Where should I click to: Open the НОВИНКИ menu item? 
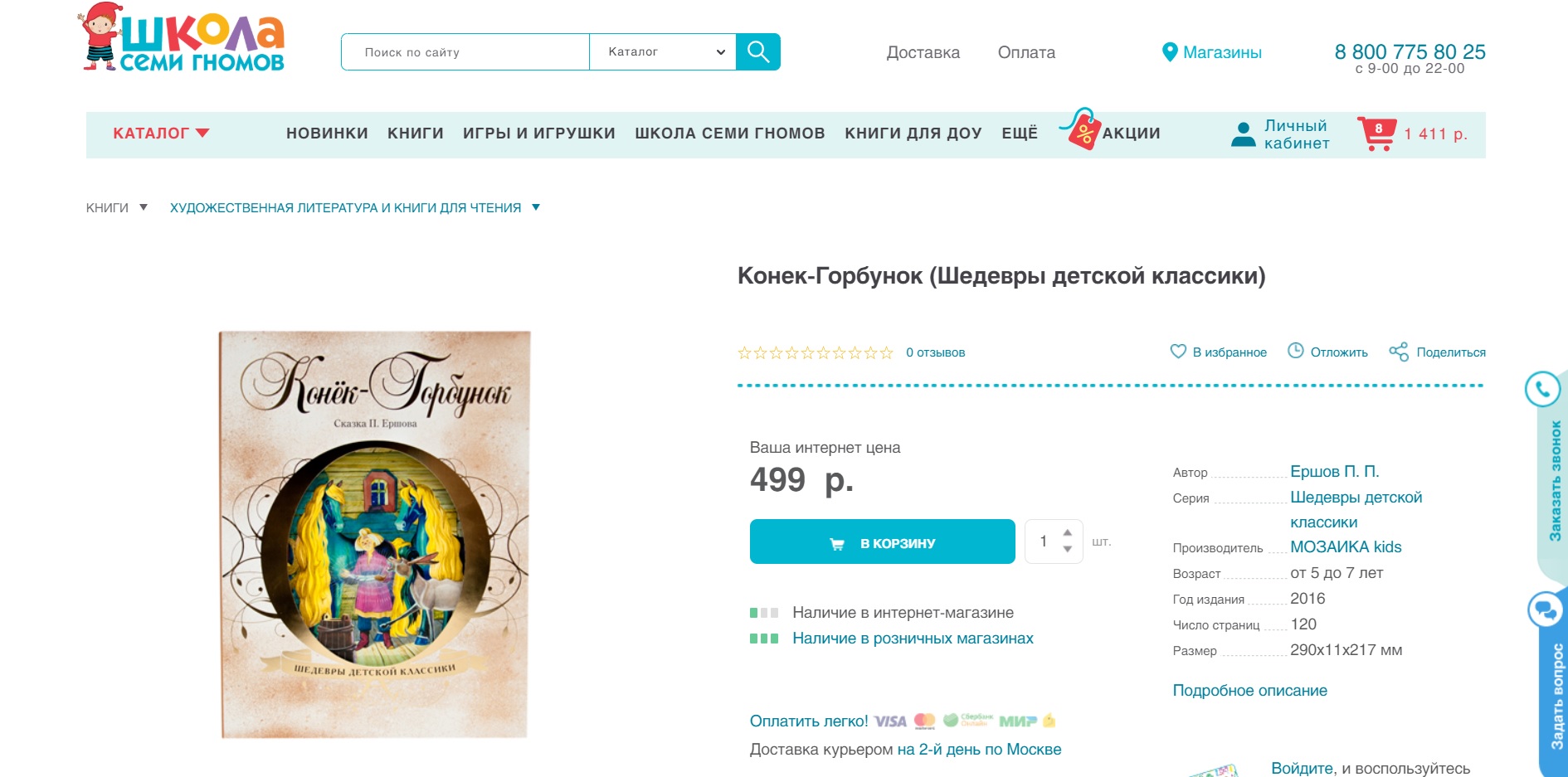point(327,134)
